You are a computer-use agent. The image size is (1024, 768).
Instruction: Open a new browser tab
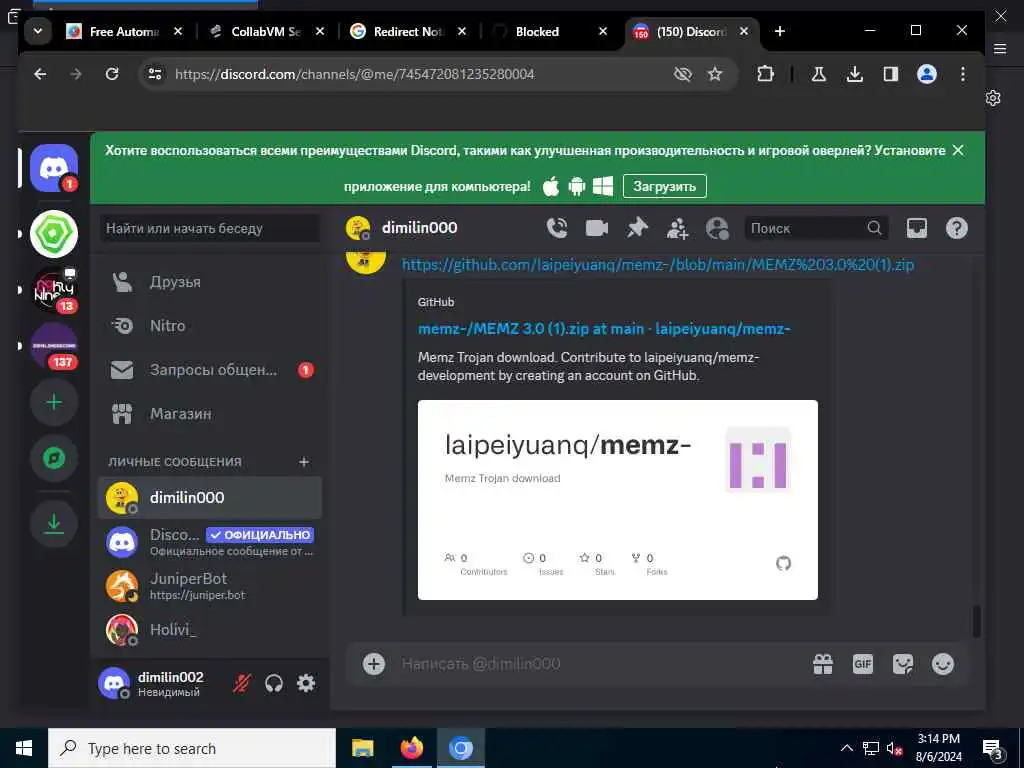780,31
